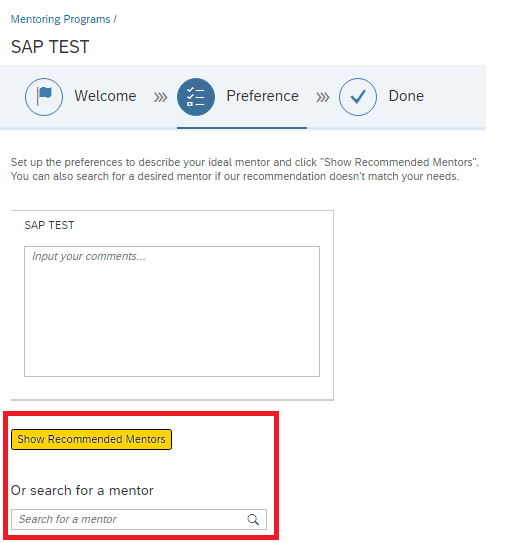Click the You can also search instruction line

click(235, 176)
